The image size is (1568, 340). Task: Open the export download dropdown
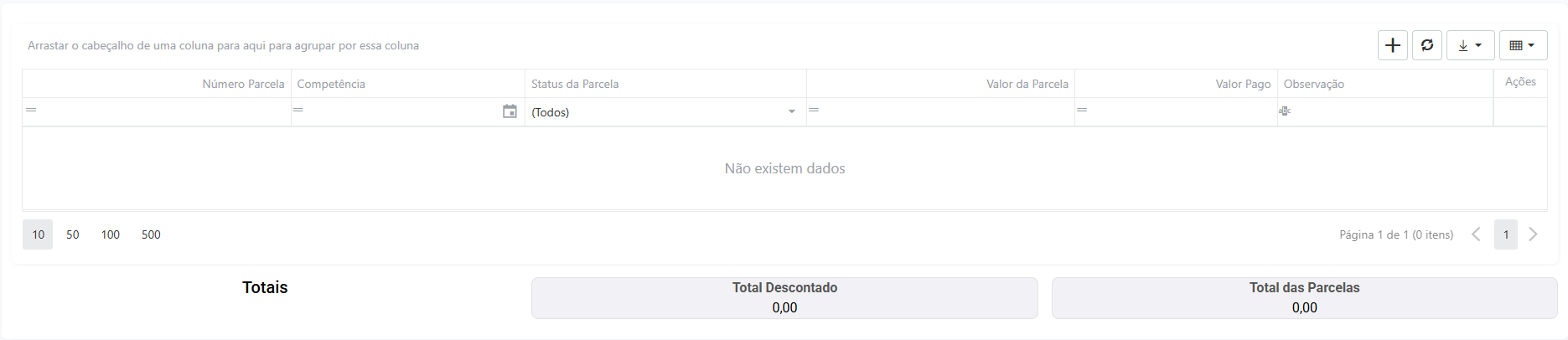1471,45
